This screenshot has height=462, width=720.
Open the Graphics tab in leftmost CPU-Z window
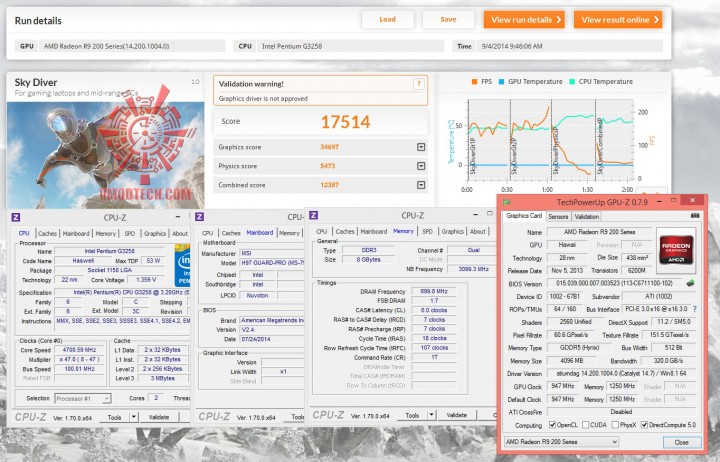click(x=155, y=233)
